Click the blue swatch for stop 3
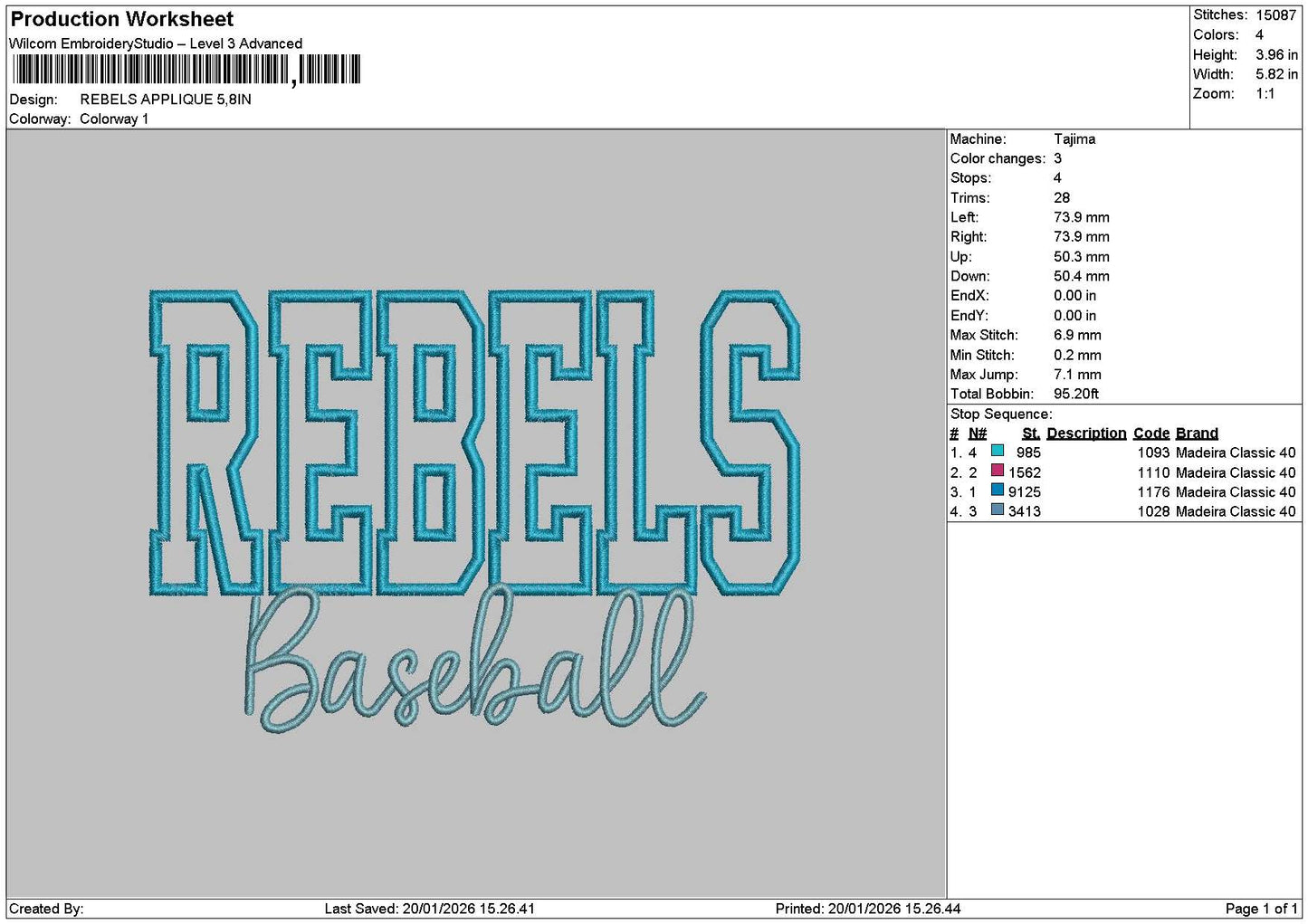The height and width of the screenshot is (924, 1308). point(998,490)
